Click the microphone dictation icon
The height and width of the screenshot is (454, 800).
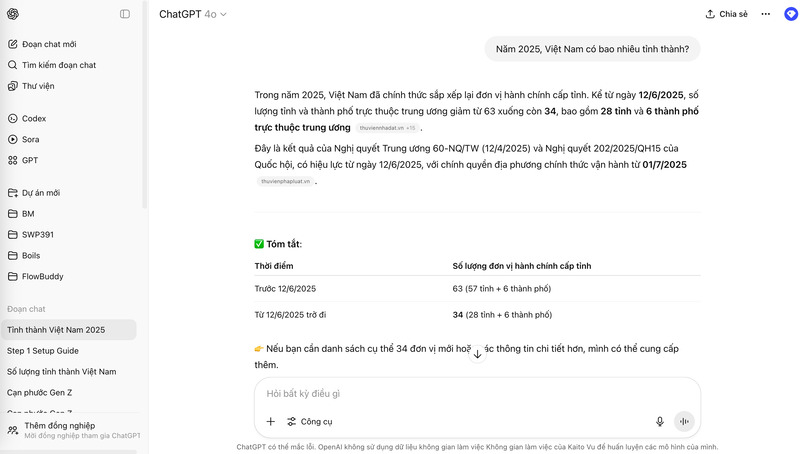click(x=659, y=421)
